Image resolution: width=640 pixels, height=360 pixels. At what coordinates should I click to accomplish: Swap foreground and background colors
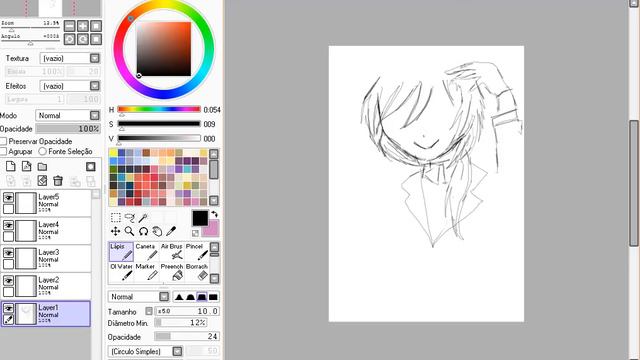215,214
